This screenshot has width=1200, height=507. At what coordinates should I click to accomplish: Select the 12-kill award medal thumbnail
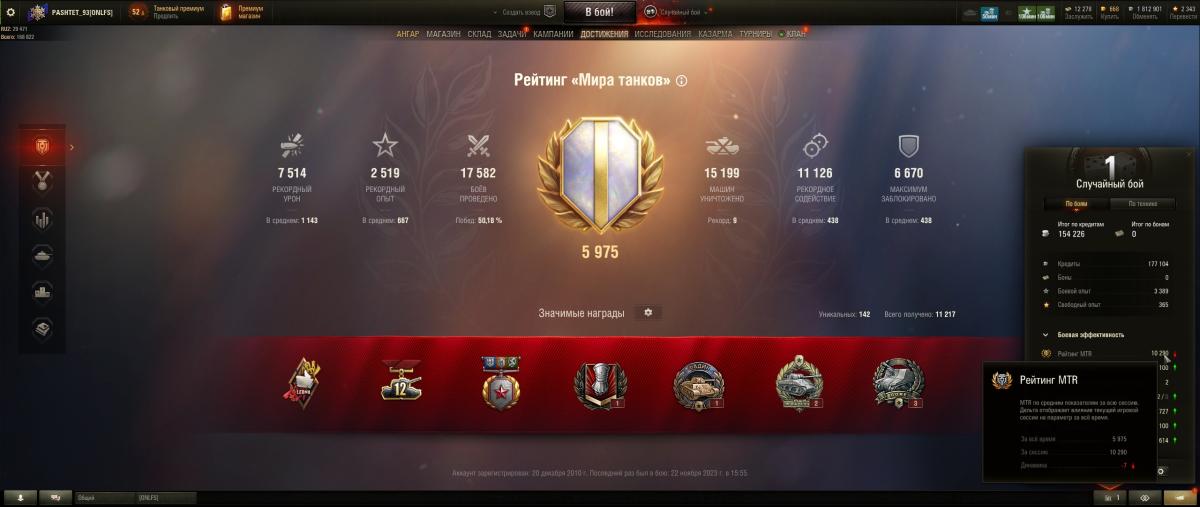click(x=401, y=381)
